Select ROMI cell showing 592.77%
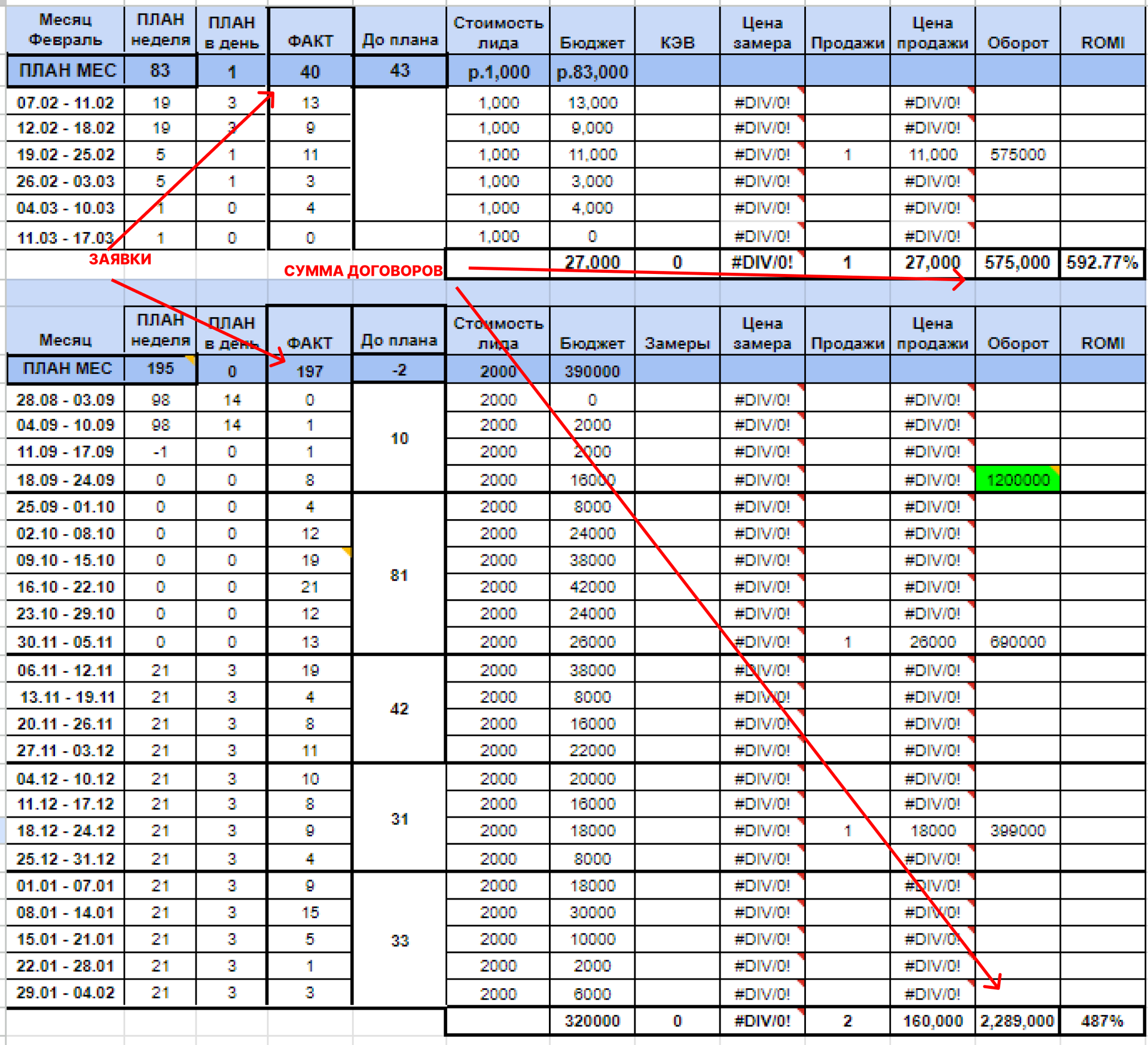The image size is (1148, 1045). (1102, 263)
